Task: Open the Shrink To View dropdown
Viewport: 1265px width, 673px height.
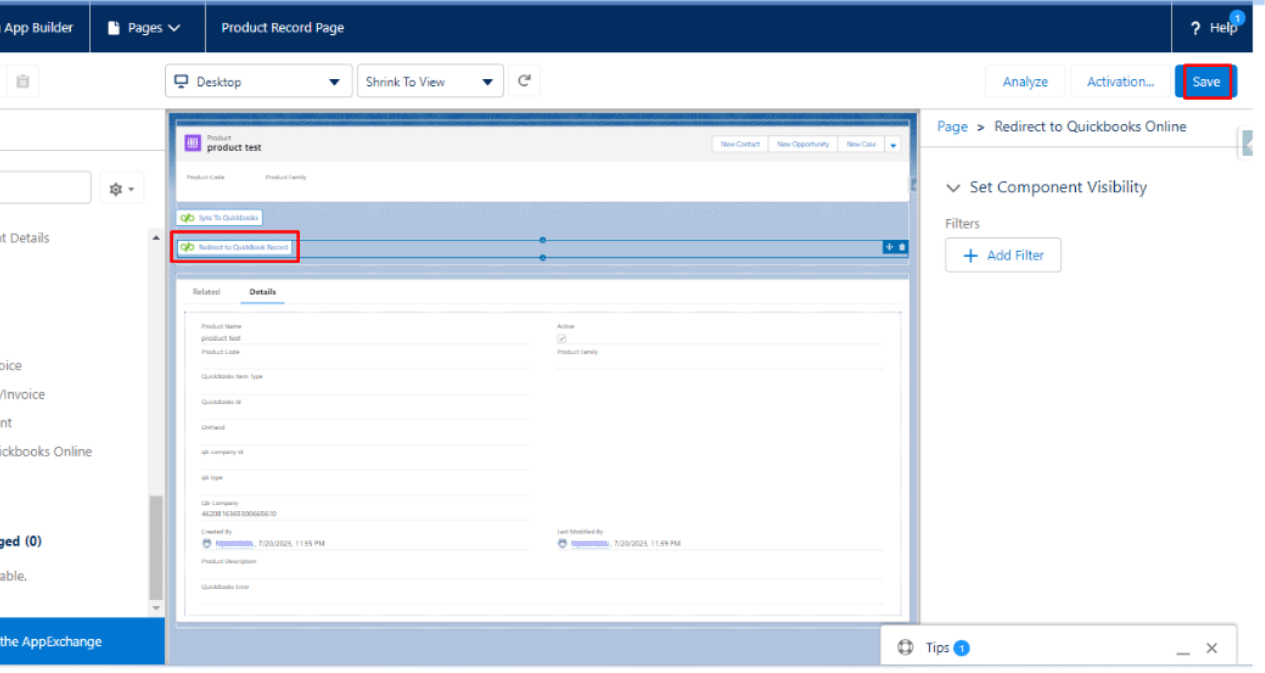Action: (430, 82)
